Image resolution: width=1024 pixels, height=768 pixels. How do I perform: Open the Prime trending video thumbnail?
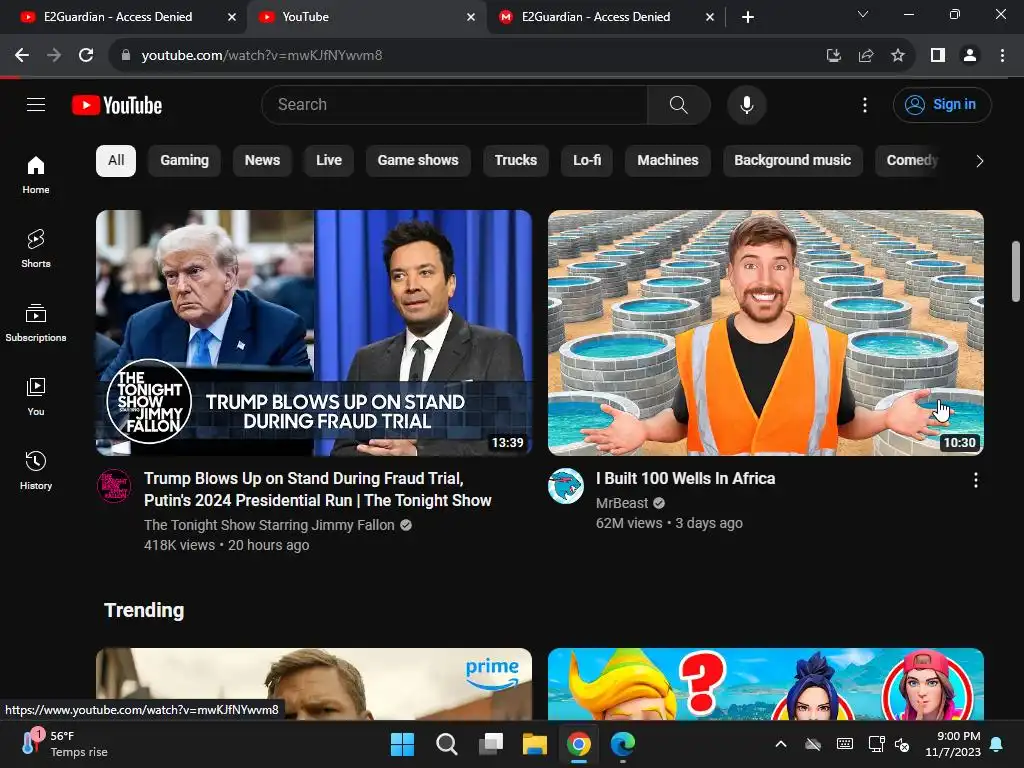pos(314,684)
